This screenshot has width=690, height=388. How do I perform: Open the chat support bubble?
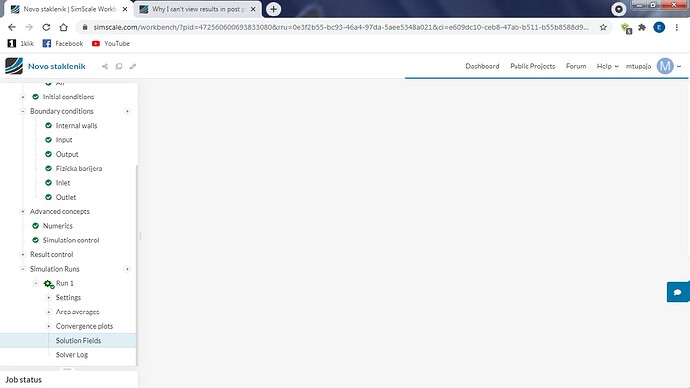click(678, 292)
